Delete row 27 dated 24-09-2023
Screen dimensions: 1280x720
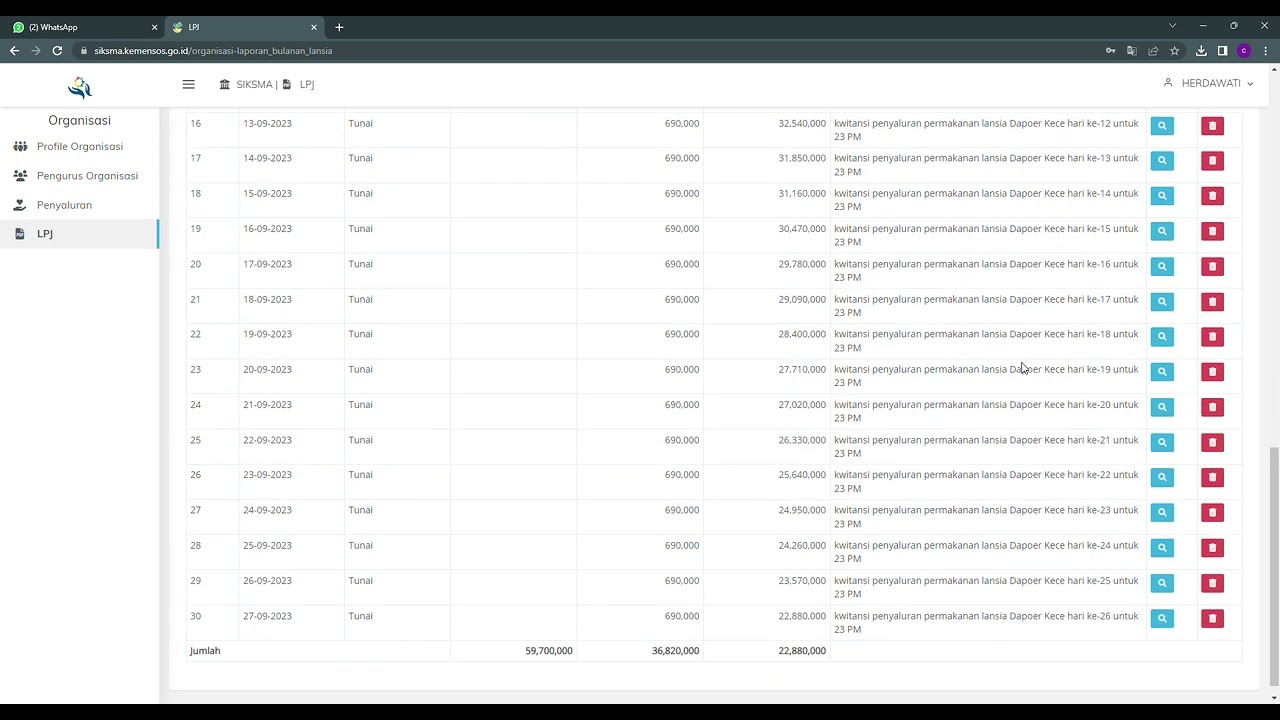1212,512
